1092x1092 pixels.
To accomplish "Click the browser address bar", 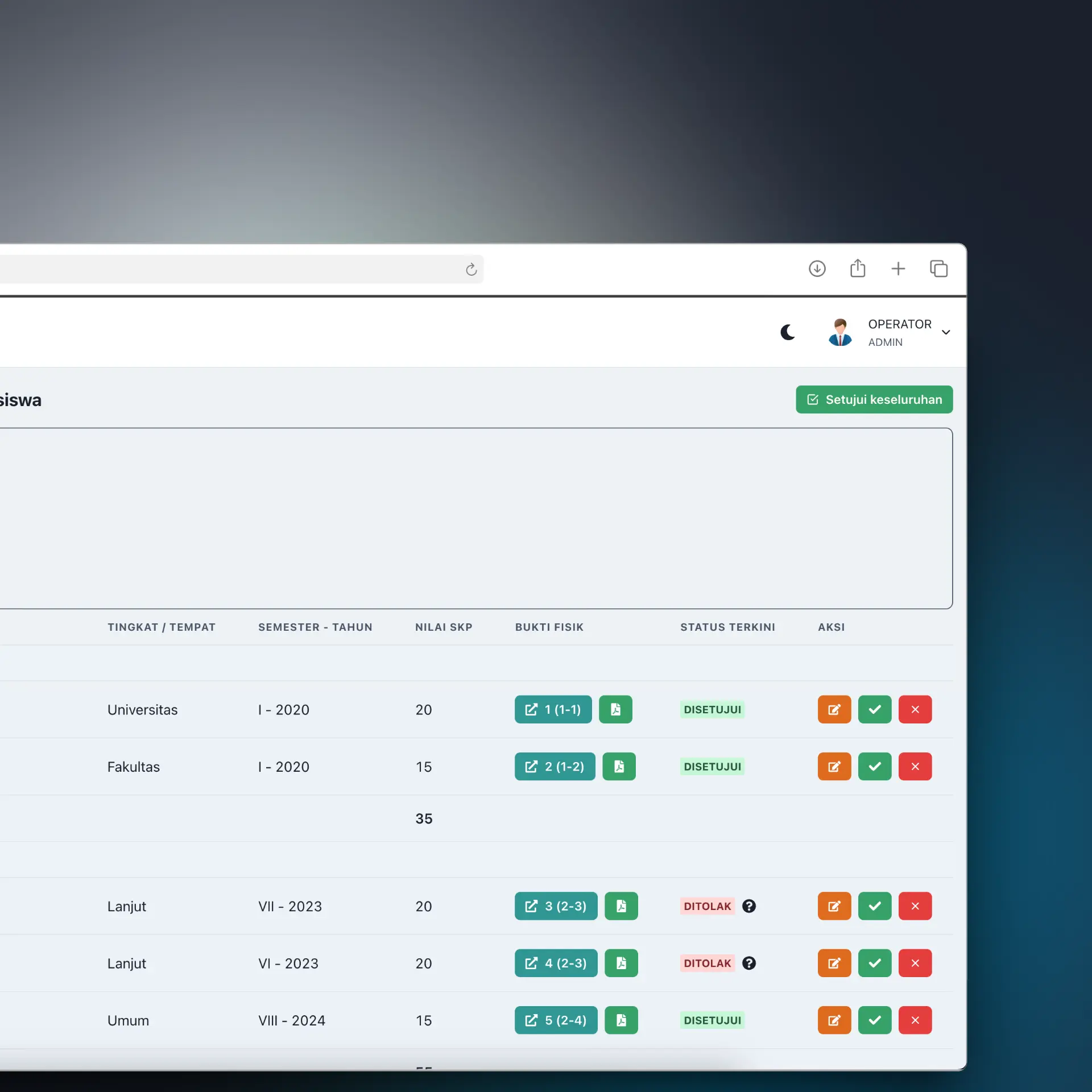I will tap(227, 270).
